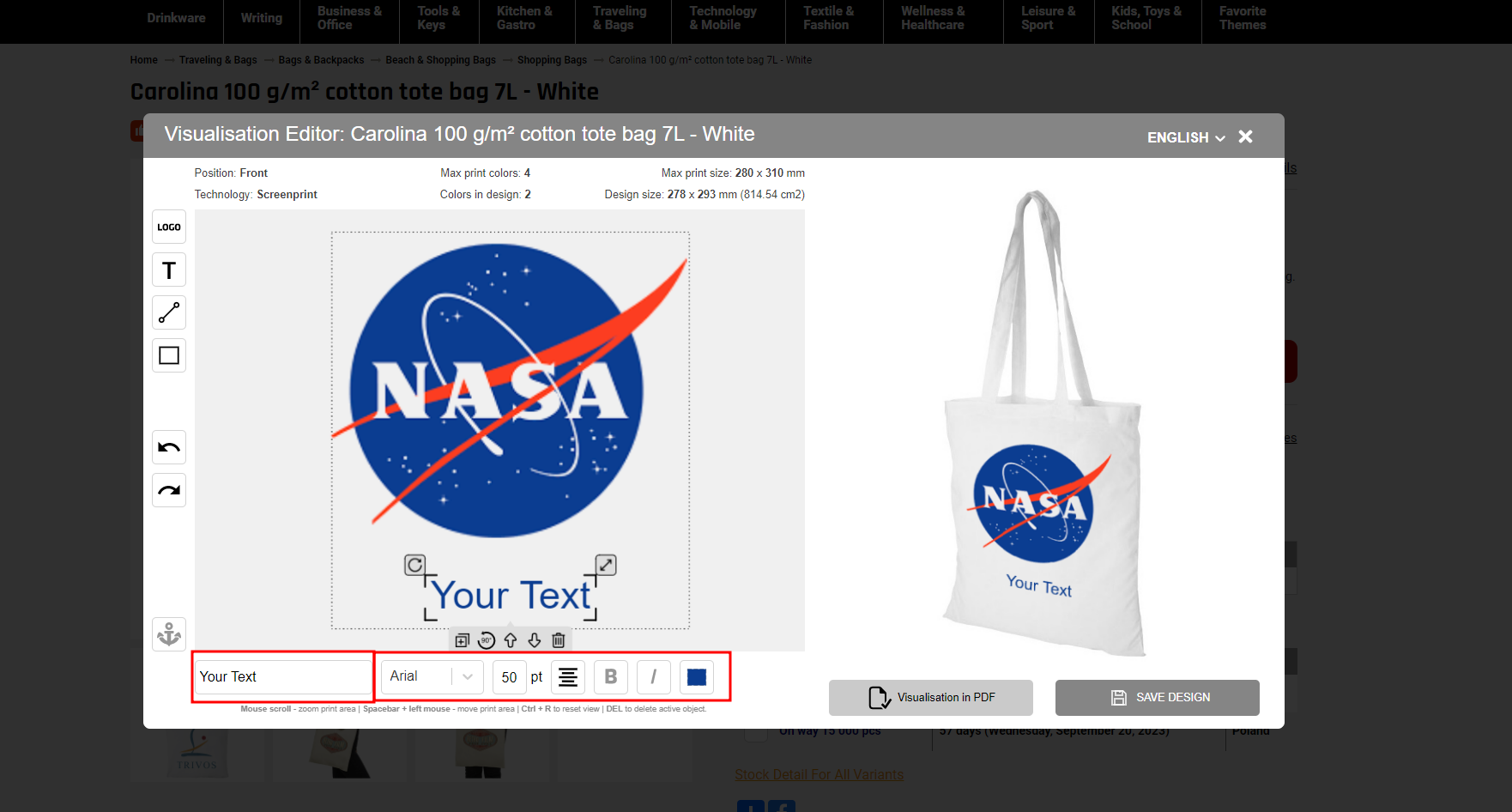Open the Writing menu
Viewport: 1512px width, 812px height.
point(262,18)
